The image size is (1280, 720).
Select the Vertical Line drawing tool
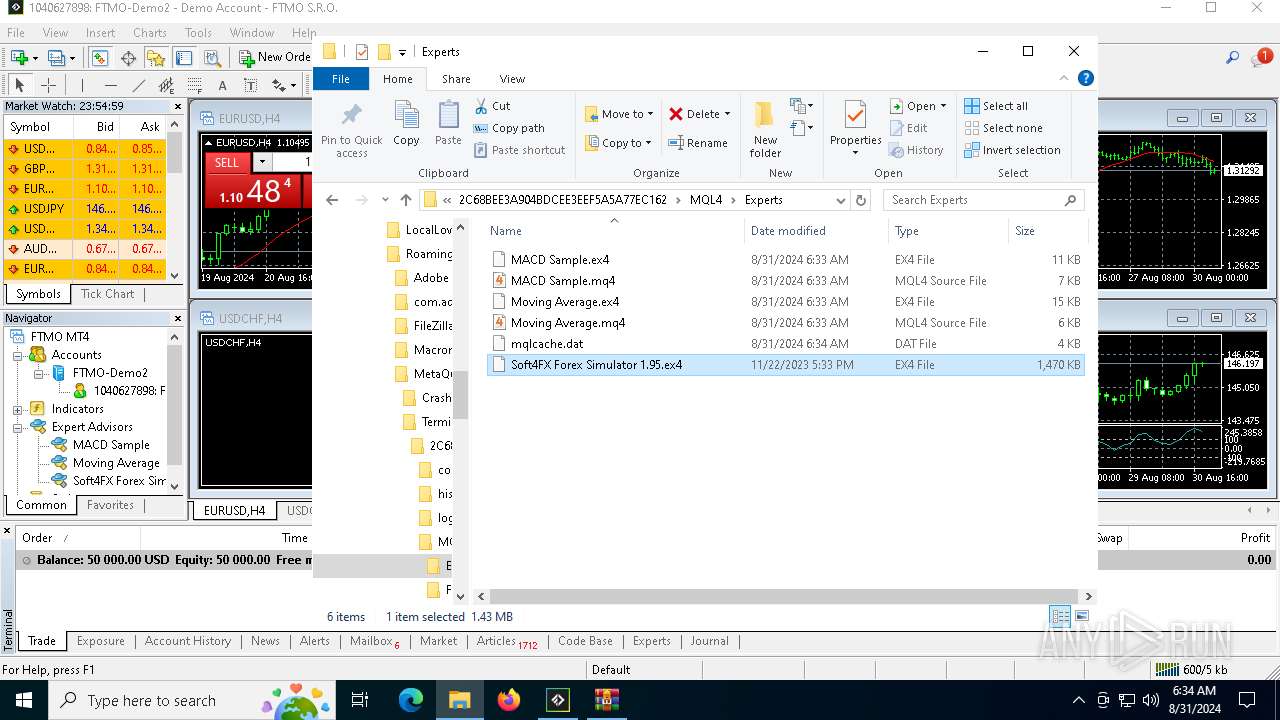click(x=82, y=86)
